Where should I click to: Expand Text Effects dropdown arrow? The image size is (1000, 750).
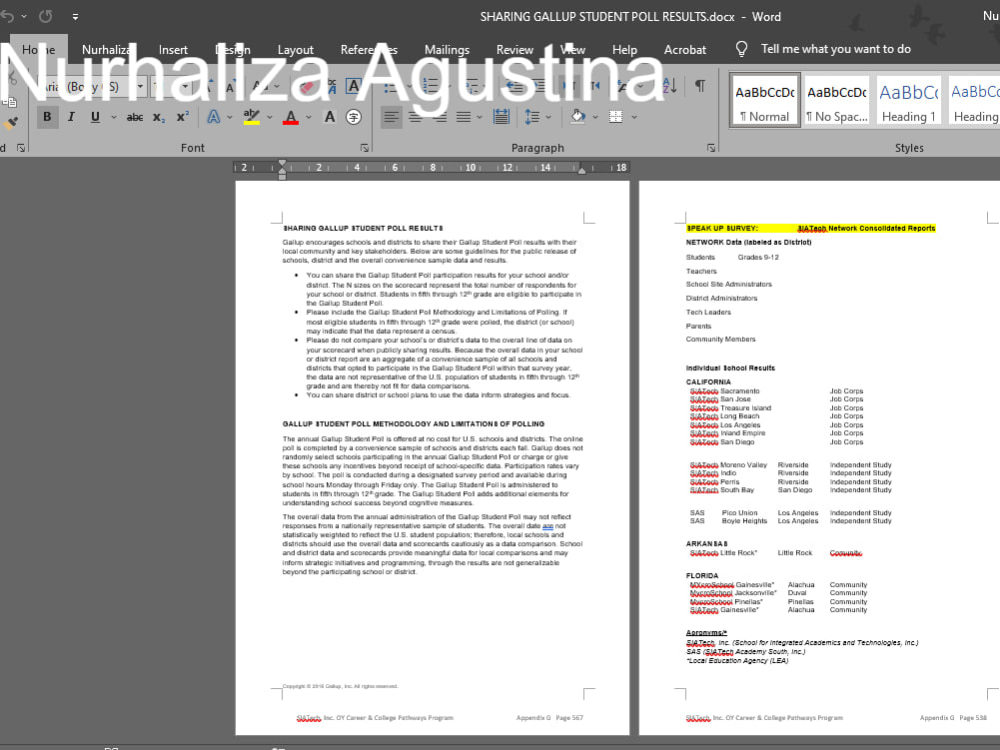pyautogui.click(x=230, y=117)
